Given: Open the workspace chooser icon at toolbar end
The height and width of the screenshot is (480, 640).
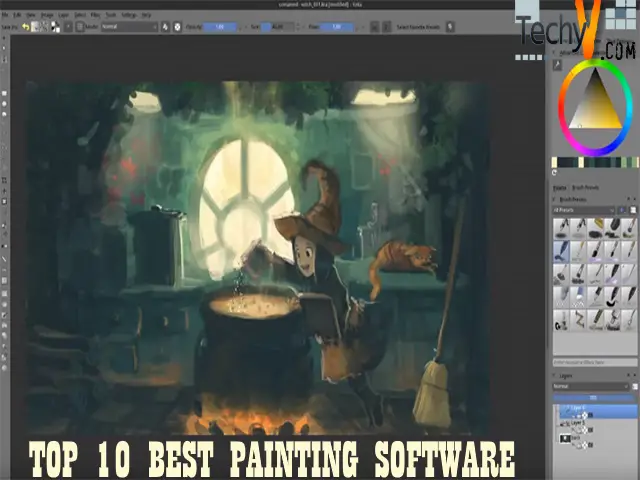Looking at the screenshot, I should [x=450, y=27].
